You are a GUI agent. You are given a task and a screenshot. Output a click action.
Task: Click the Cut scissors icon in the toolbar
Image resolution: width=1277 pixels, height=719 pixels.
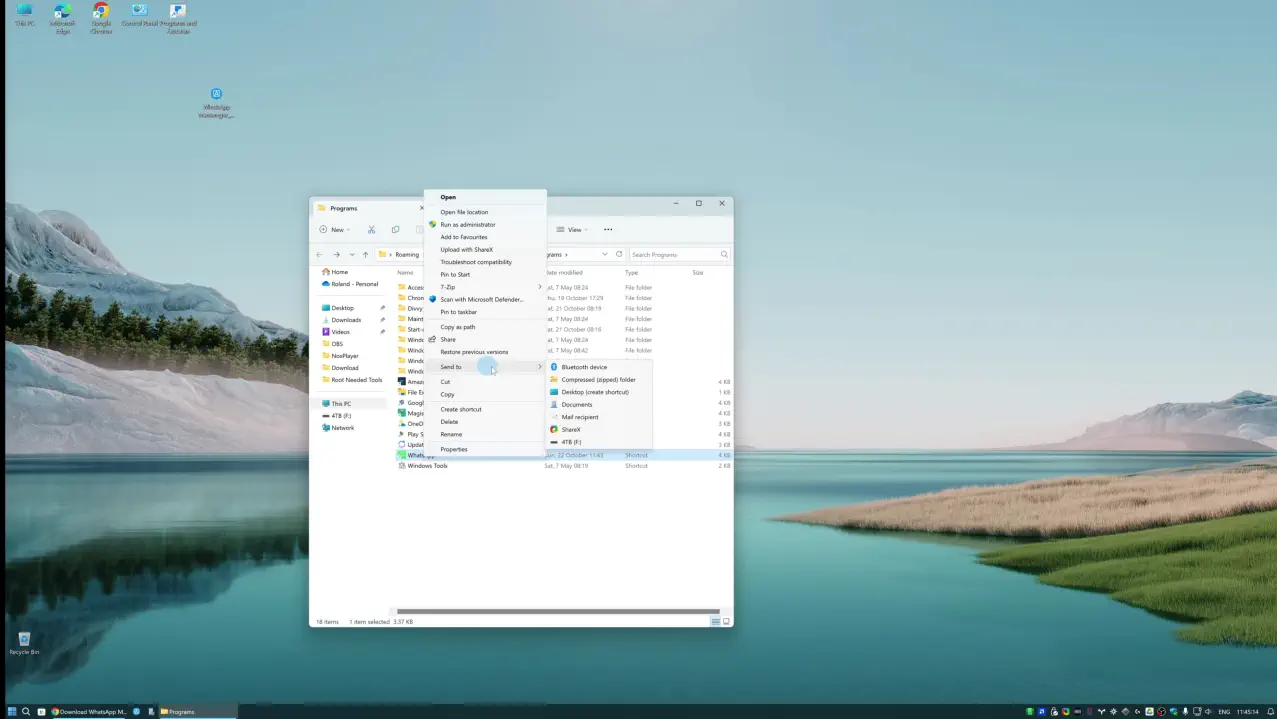pos(371,230)
